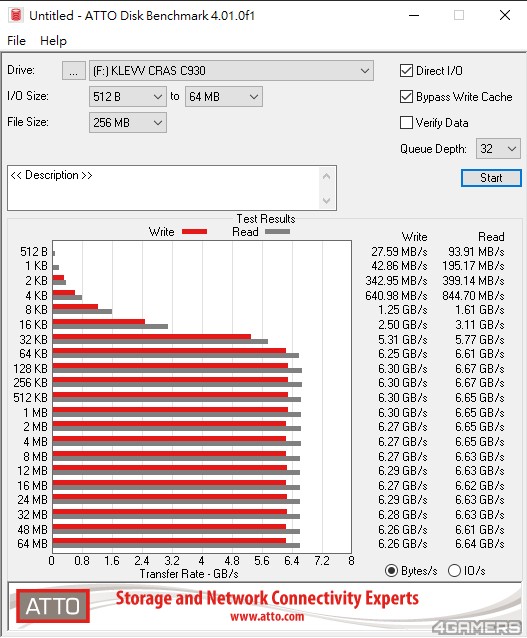The height and width of the screenshot is (638, 527).
Task: Disable Bypass Write Cache checkbox
Action: pos(406,97)
